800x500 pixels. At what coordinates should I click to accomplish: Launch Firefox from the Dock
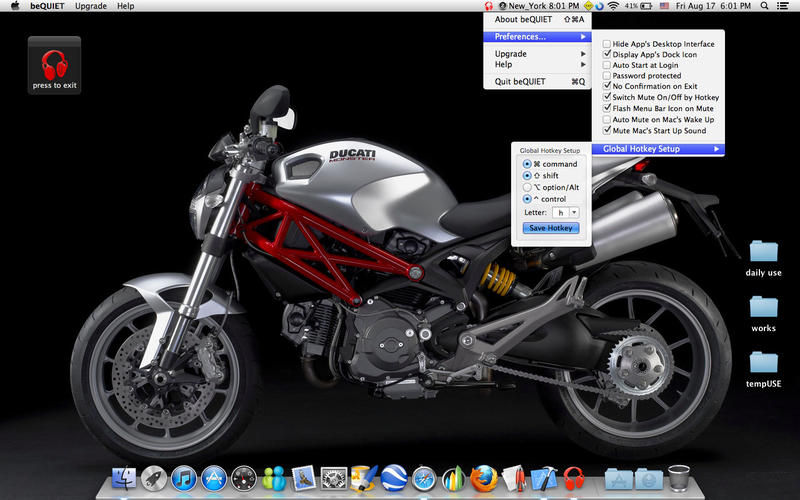coord(485,478)
